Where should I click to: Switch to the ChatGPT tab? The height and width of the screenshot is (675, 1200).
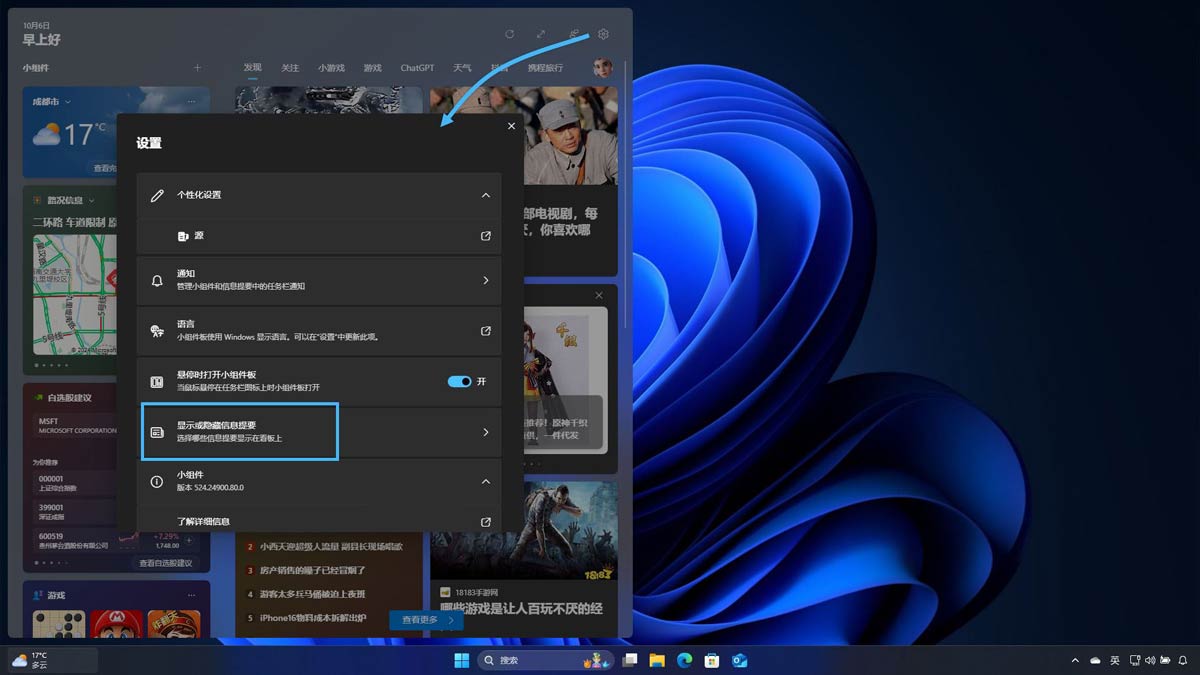click(x=417, y=68)
